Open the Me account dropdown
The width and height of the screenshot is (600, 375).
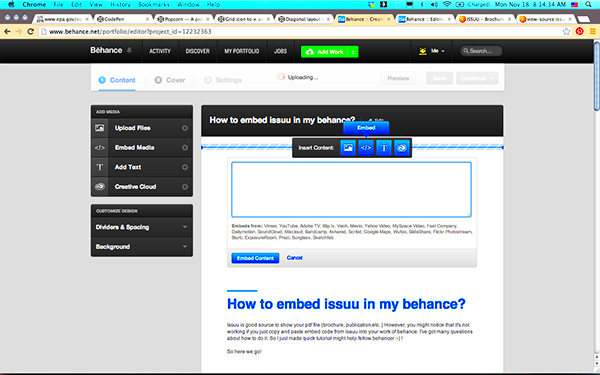432,51
